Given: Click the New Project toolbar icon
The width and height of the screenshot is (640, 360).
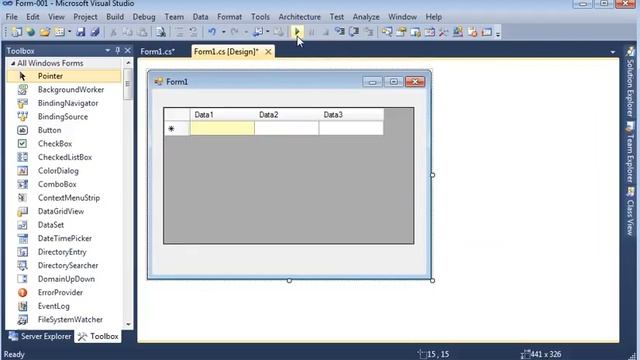Looking at the screenshot, I should point(17,32).
